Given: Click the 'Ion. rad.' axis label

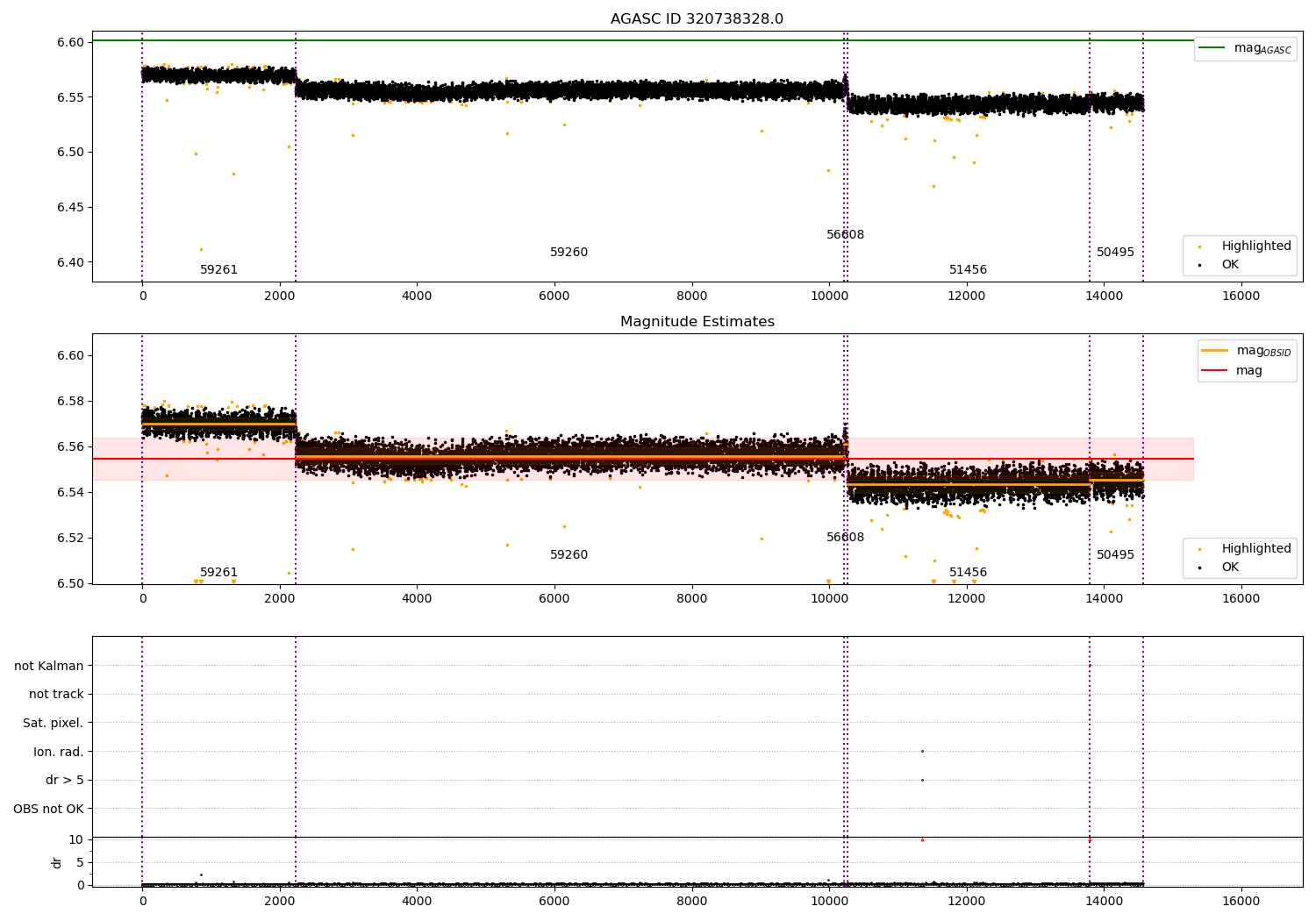Looking at the screenshot, I should pyautogui.click(x=59, y=752).
